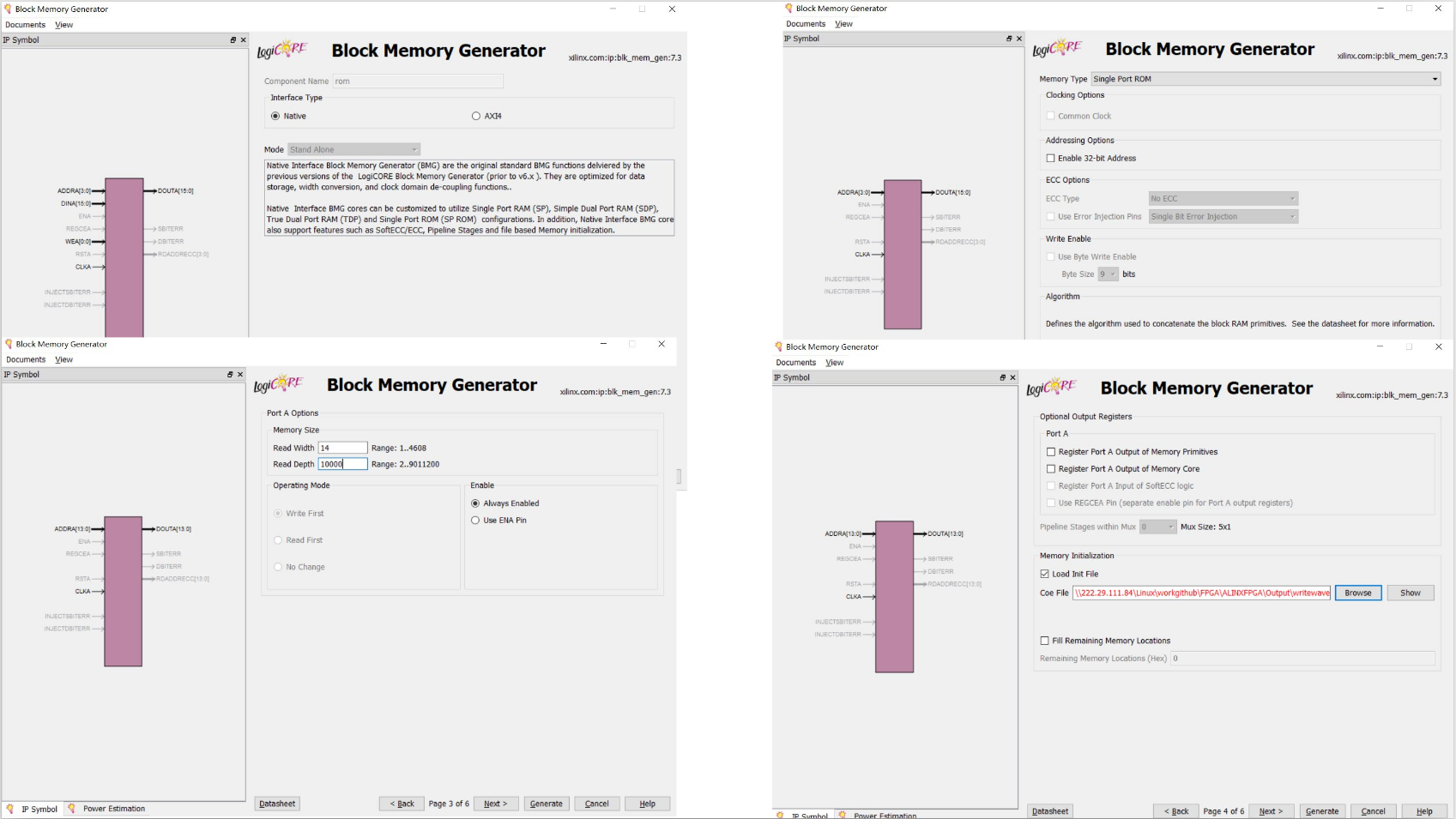1456x819 pixels.
Task: Click Remaining Memory Locations Hex field
Action: point(1303,659)
